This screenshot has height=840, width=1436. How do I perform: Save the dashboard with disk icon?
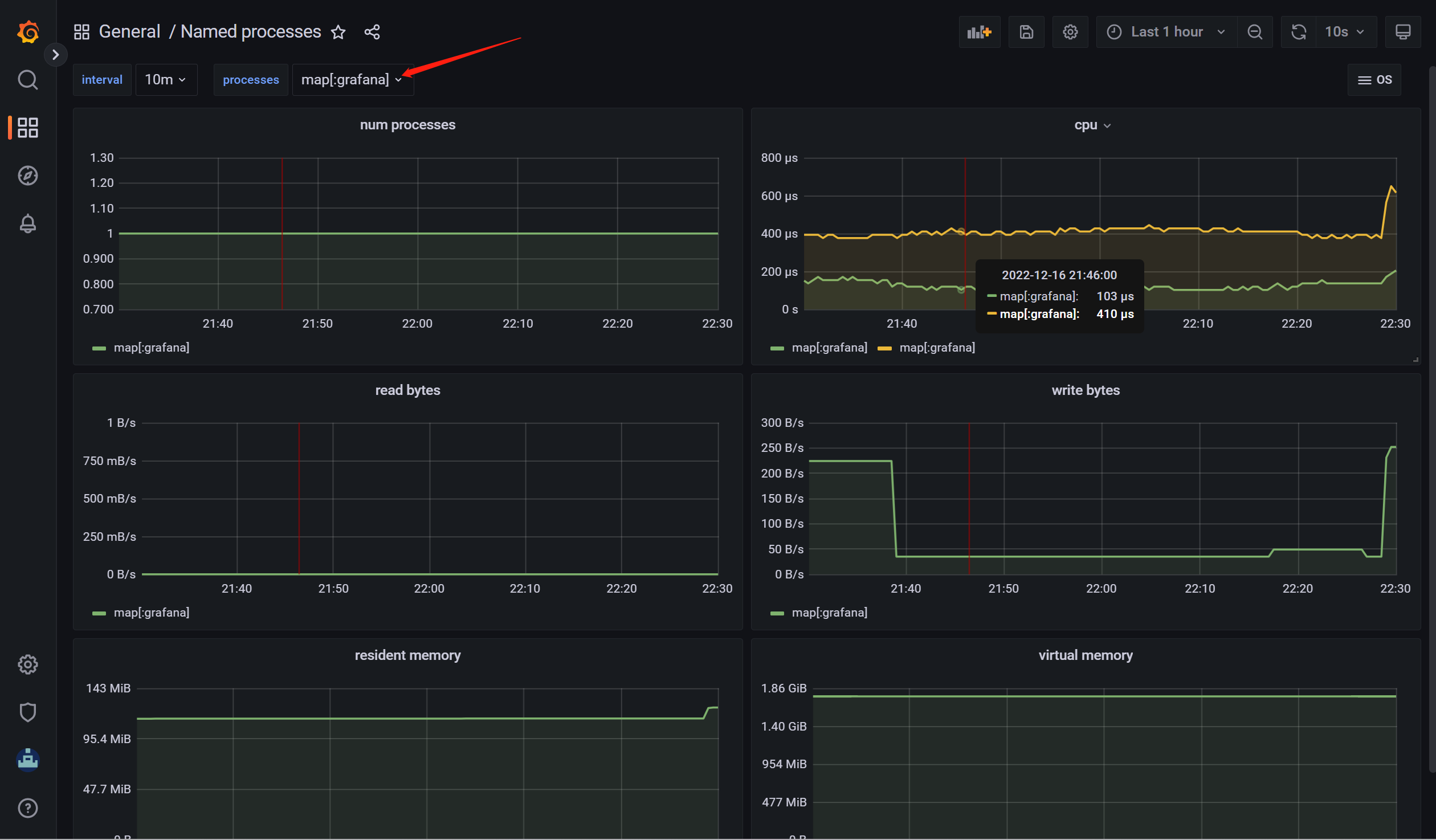pos(1026,32)
